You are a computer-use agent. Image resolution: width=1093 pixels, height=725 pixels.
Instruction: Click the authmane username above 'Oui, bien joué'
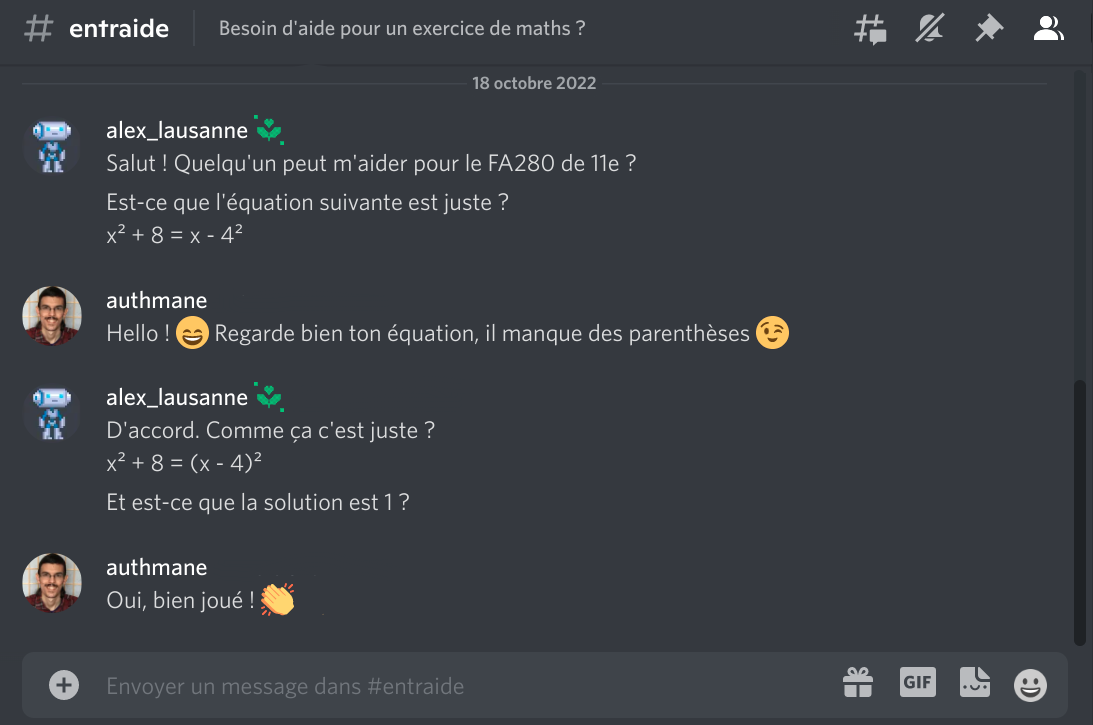pos(156,567)
